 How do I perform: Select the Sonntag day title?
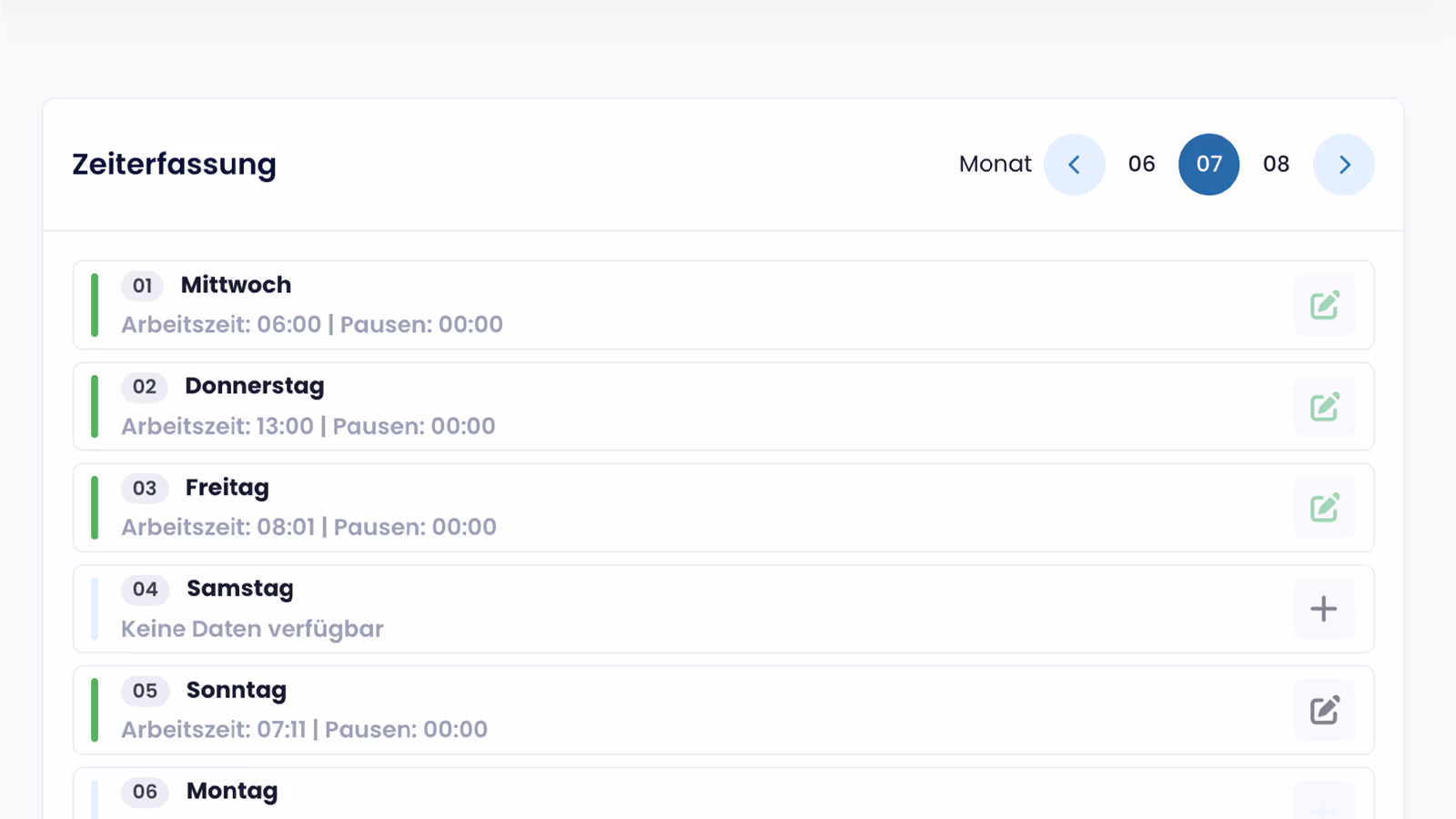[237, 691]
